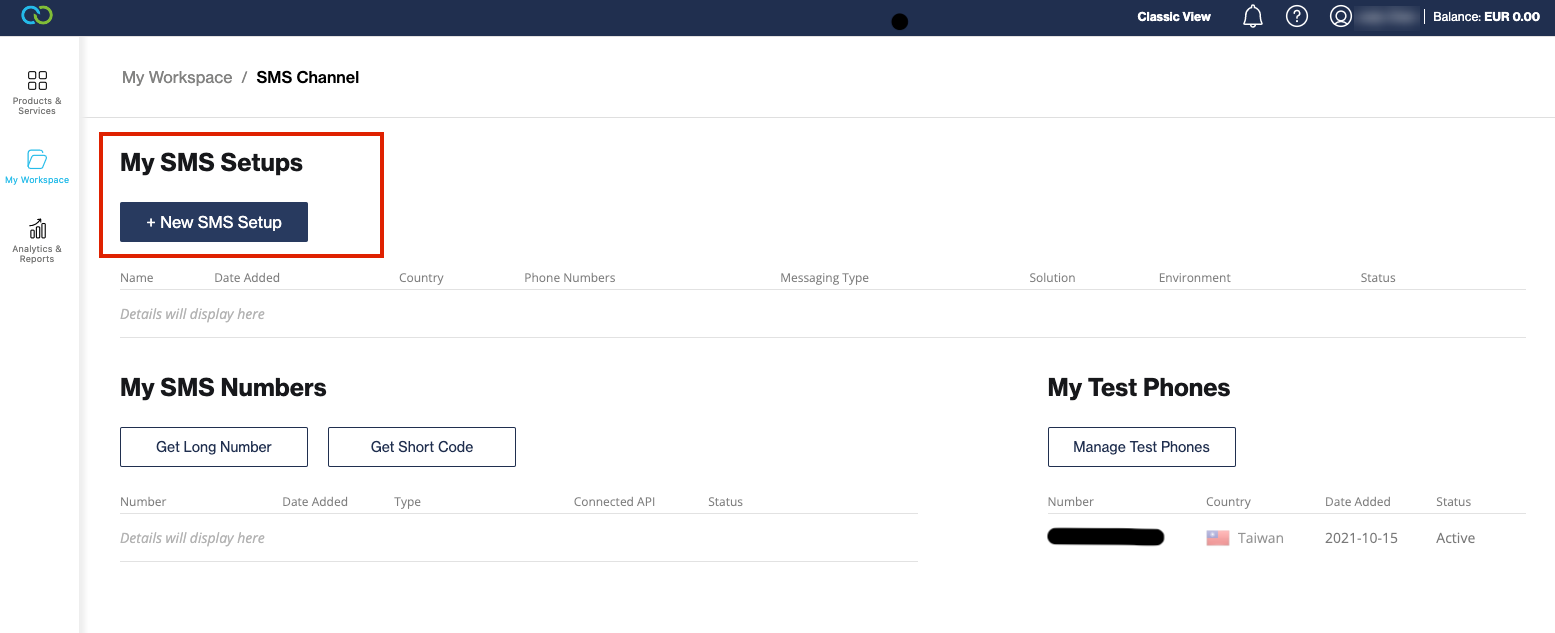Click the Connected API column header
The height and width of the screenshot is (633, 1555).
coord(613,502)
